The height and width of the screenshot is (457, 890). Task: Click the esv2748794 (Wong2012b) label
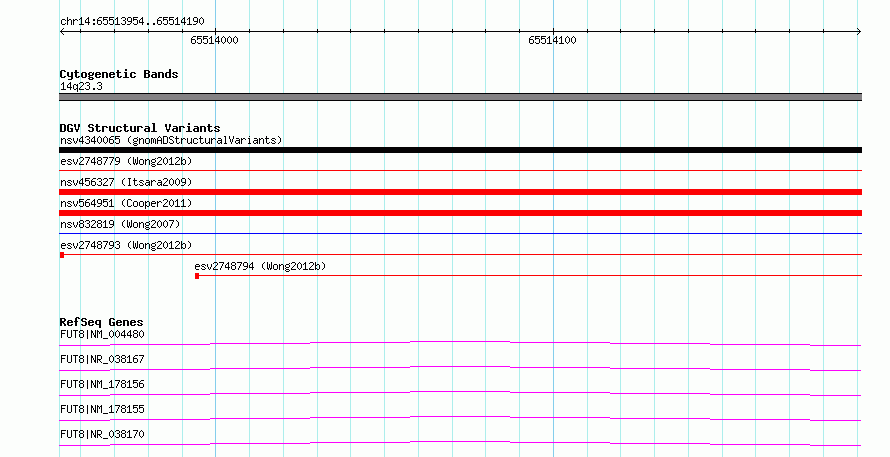click(x=260, y=266)
